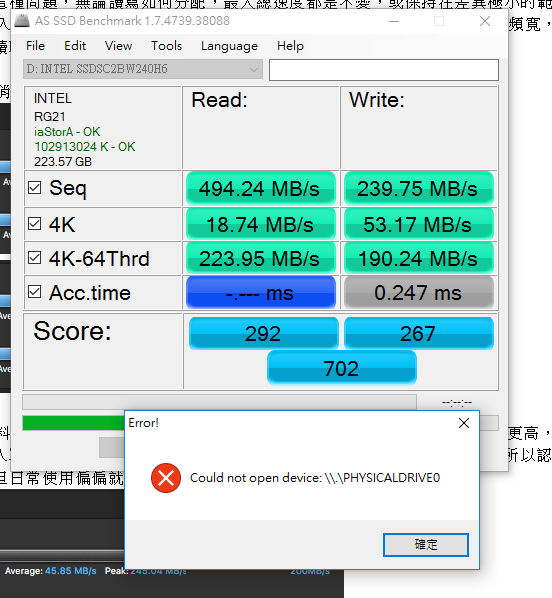The width and height of the screenshot is (552, 598).
Task: Open the Language menu
Action: (229, 46)
